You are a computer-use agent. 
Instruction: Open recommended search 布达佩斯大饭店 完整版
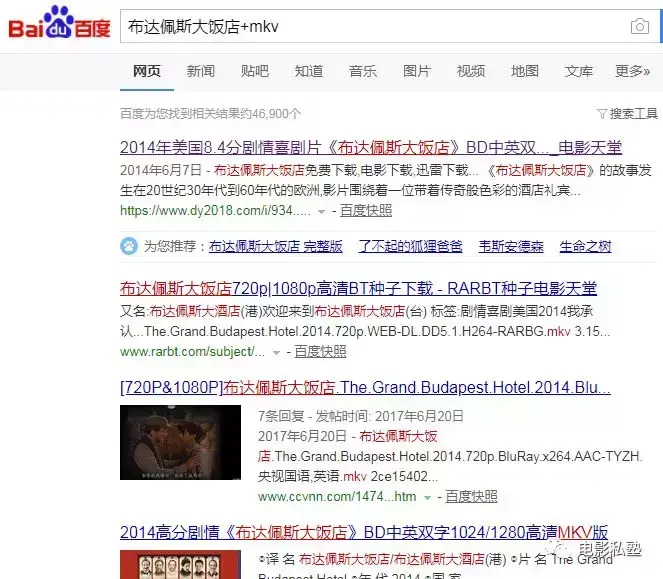pos(276,246)
